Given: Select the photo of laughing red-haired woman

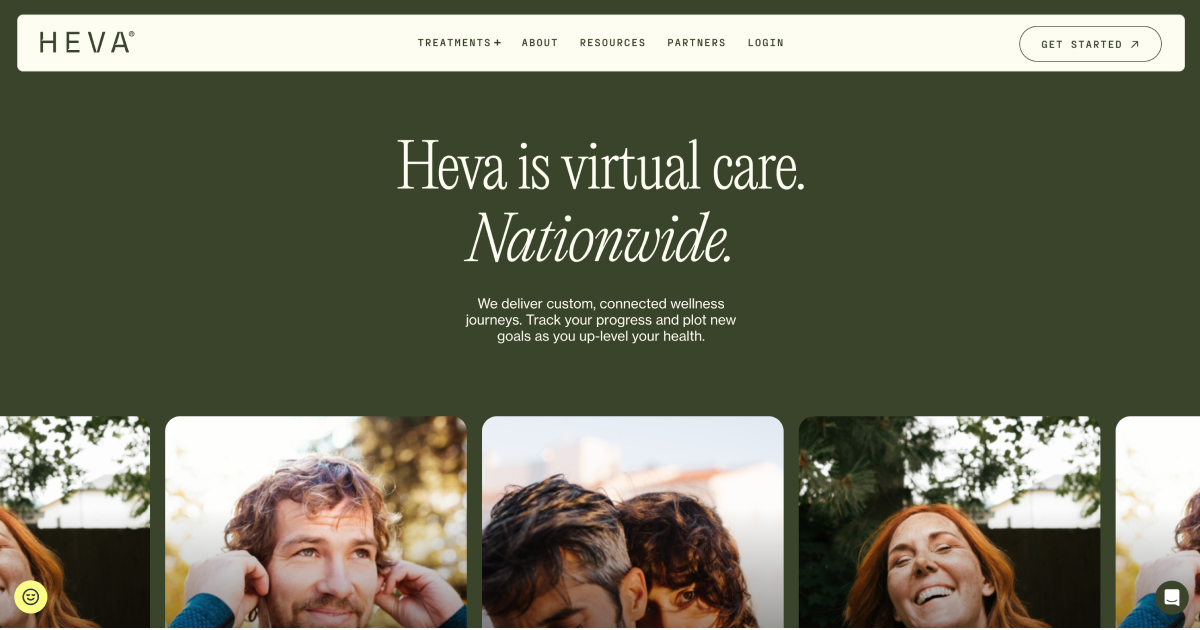Looking at the screenshot, I should tap(949, 523).
